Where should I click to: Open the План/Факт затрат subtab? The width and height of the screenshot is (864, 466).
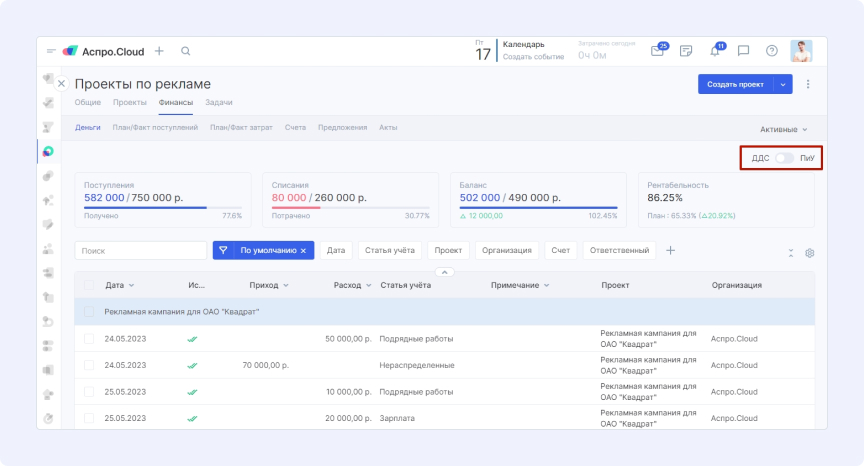241,128
